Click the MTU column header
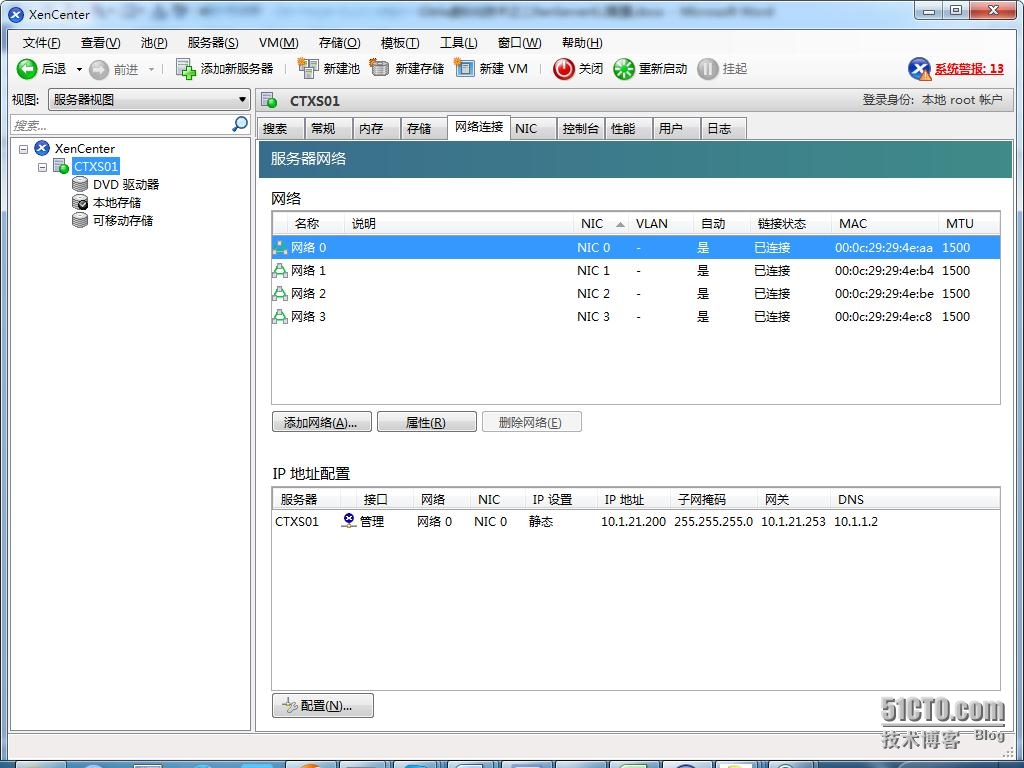 [968, 223]
